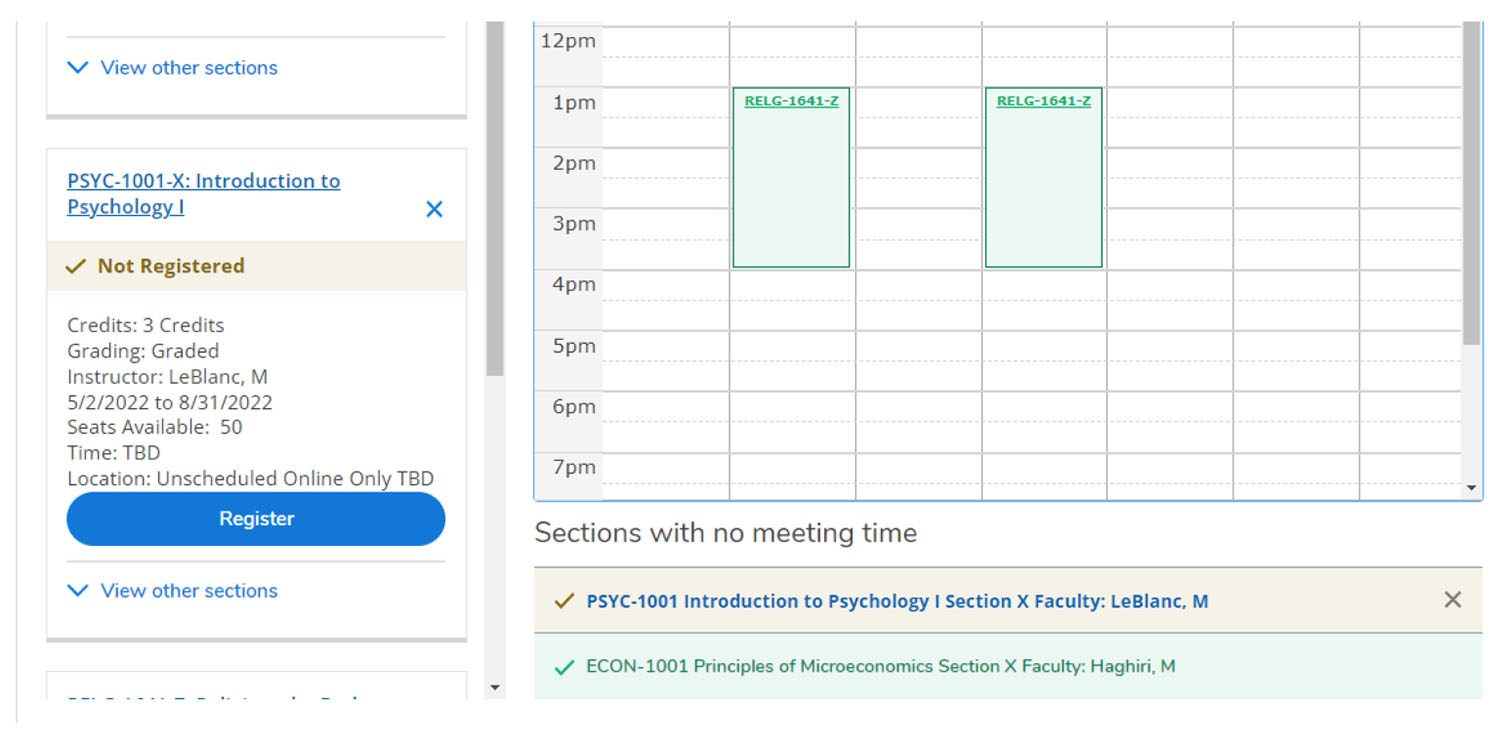Click the brown checkmark beside PSYC-1001 row
The height and width of the screenshot is (750, 1500).
coord(564,601)
